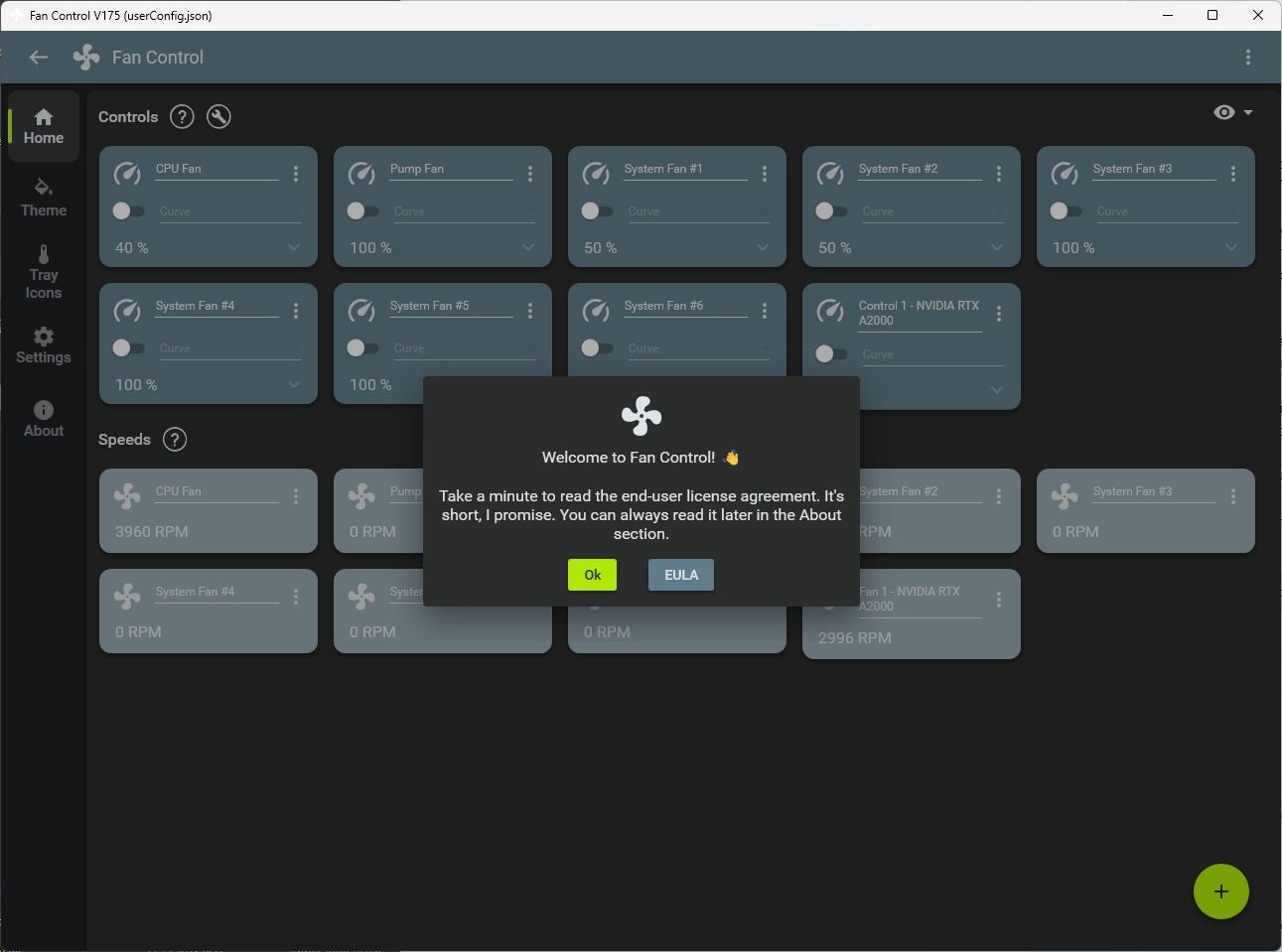Go back with the arrow icon
The image size is (1282, 952).
[x=39, y=58]
